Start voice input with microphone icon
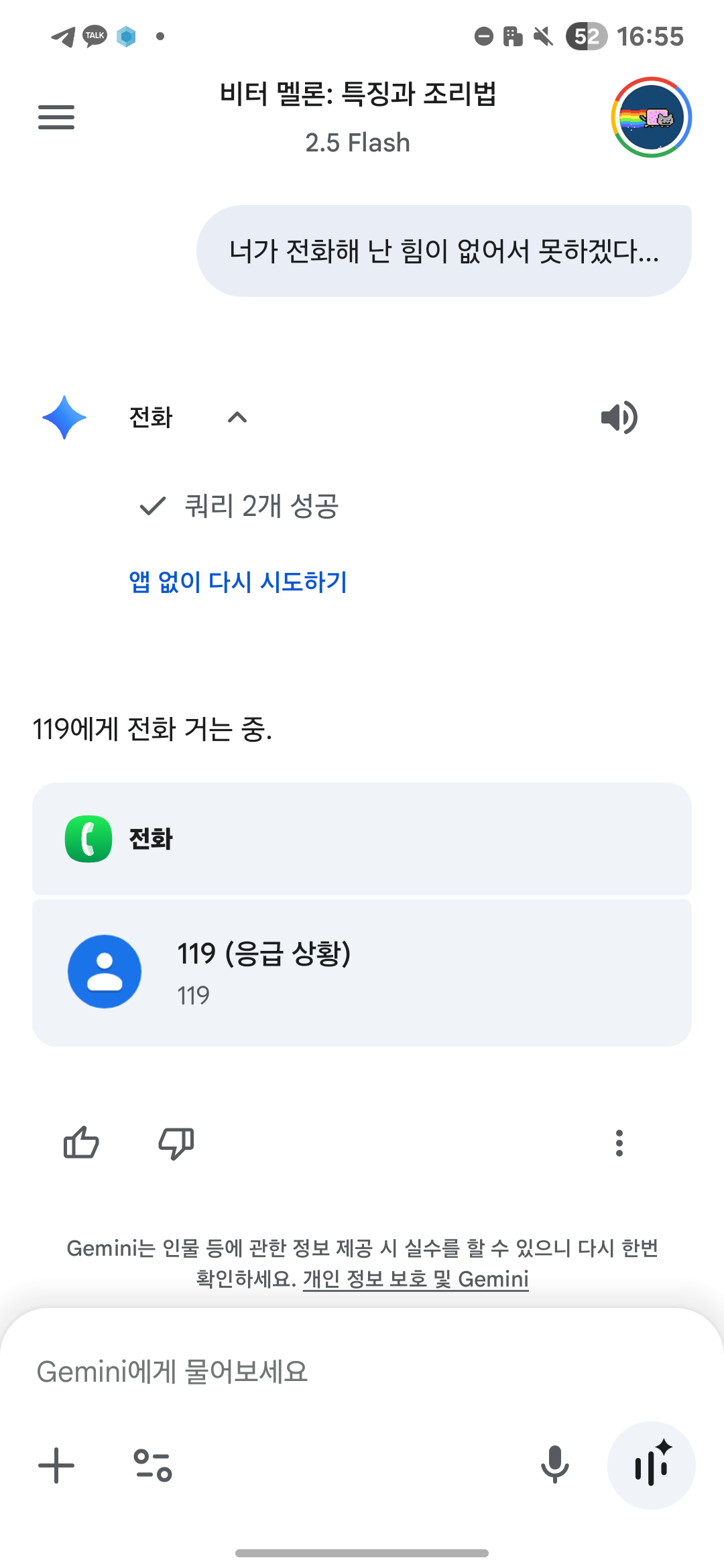 554,1465
